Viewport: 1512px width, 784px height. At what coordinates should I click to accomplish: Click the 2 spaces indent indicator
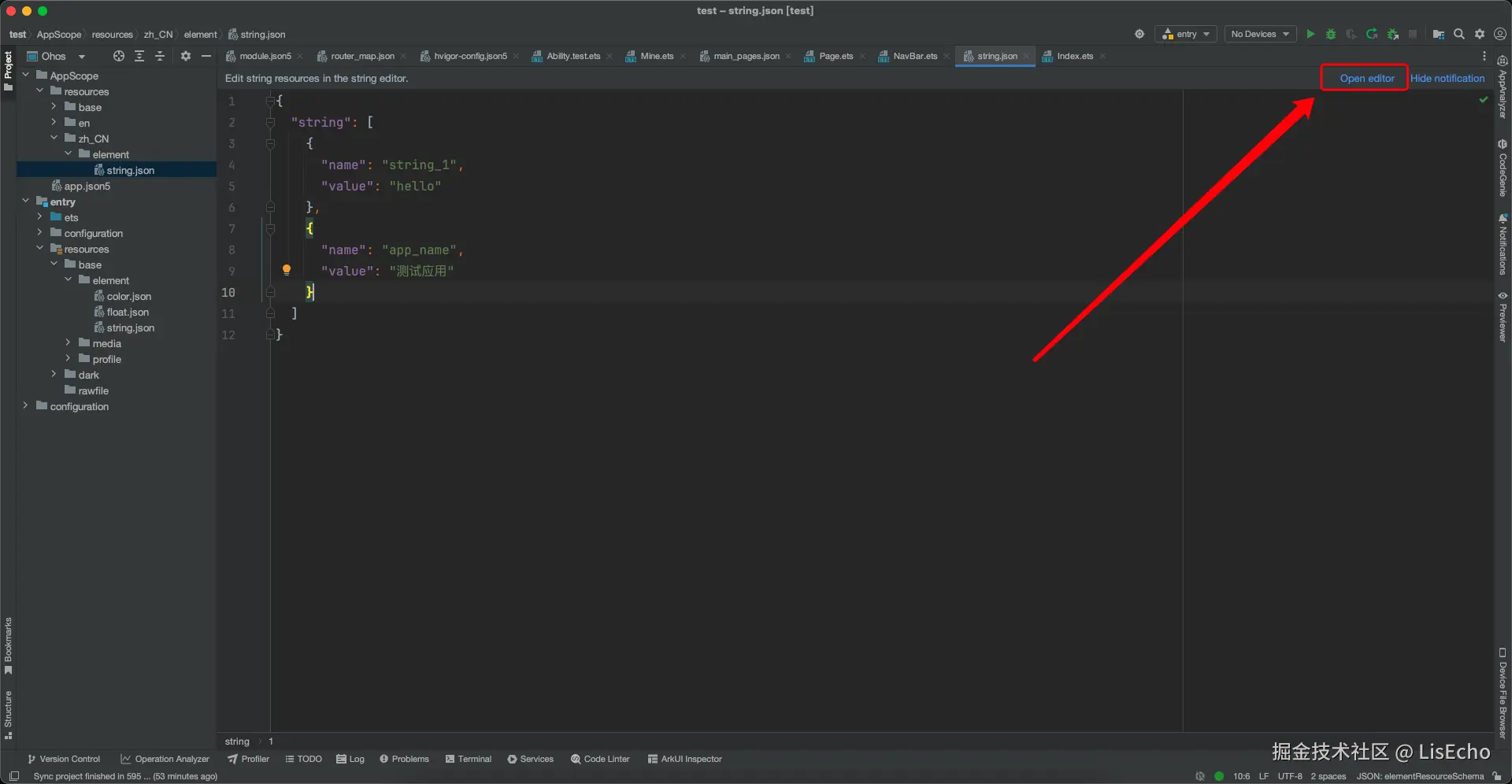coord(1329,776)
